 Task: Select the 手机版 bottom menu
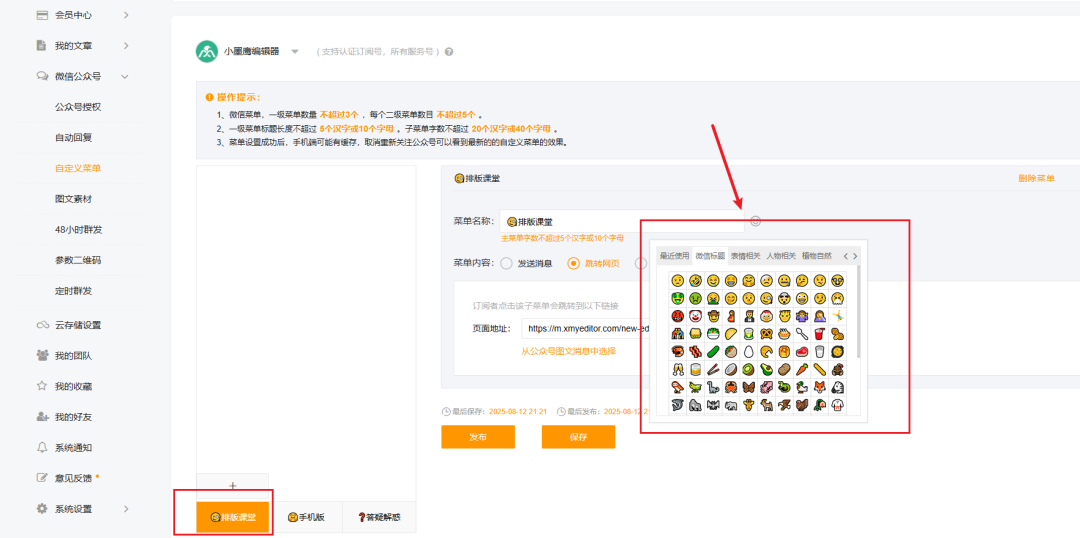pos(306,517)
